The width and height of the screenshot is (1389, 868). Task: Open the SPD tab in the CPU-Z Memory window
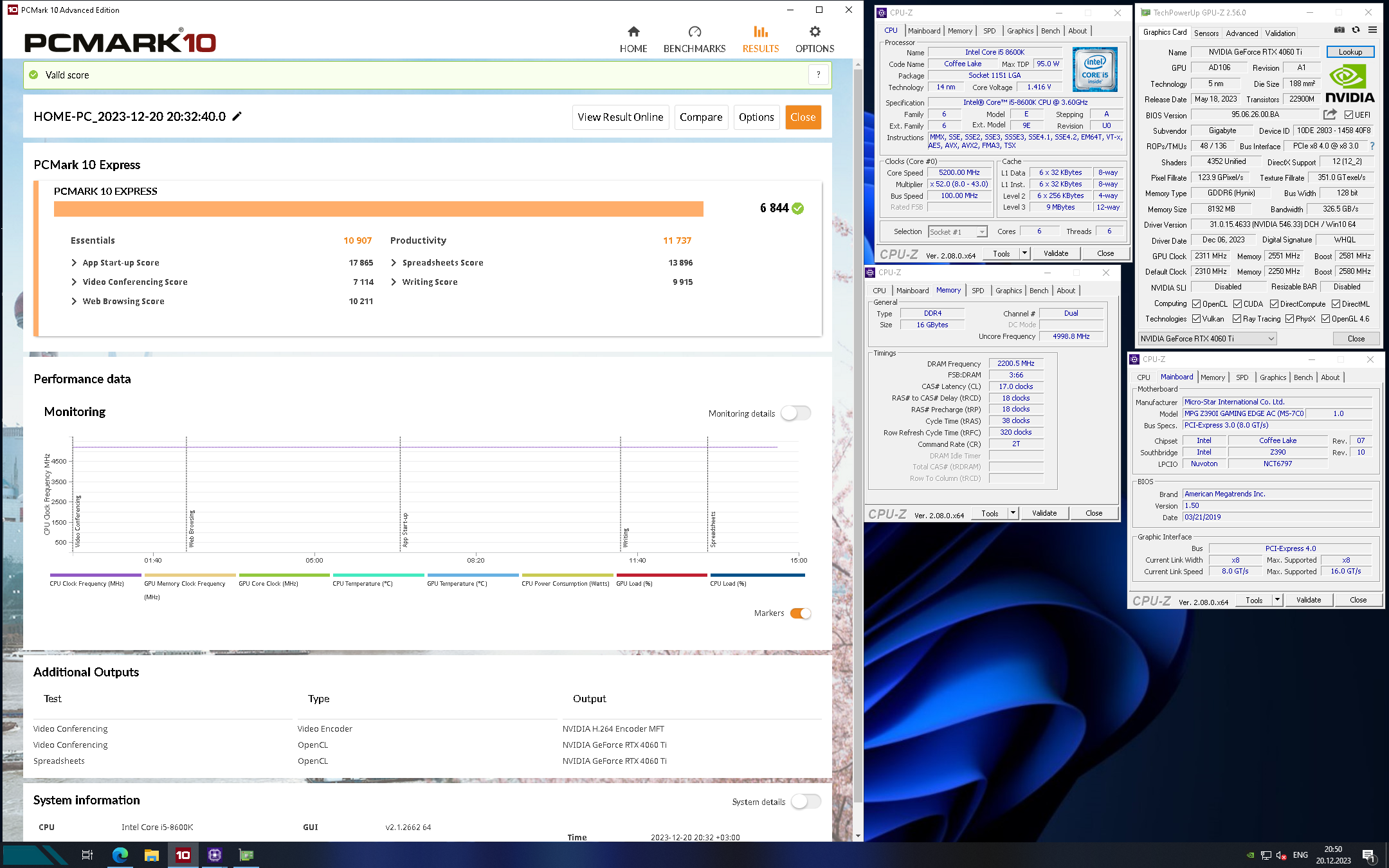pos(977,290)
